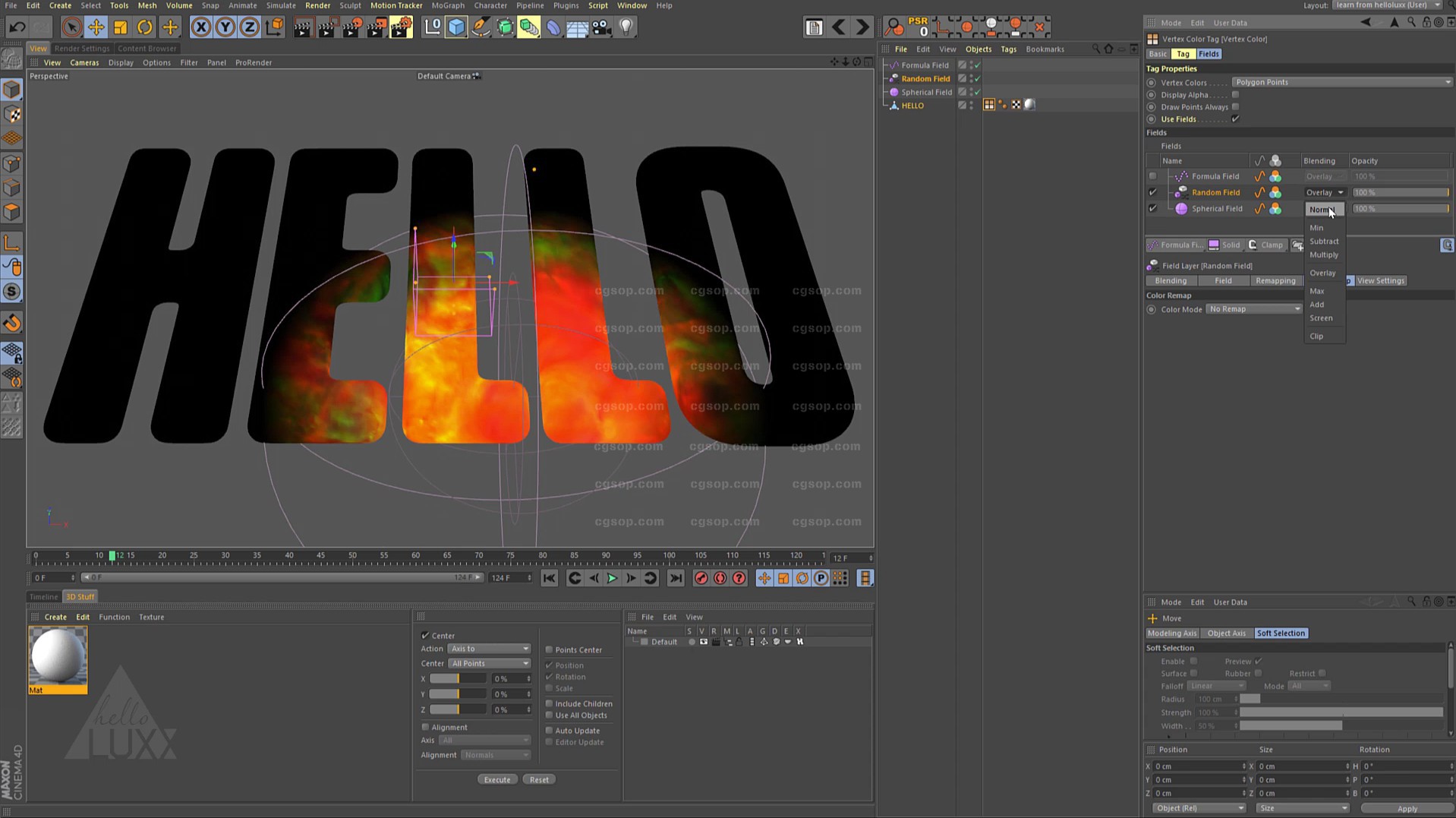1456x818 pixels.
Task: Enable the Draw Points Always checkbox
Action: [x=1235, y=107]
